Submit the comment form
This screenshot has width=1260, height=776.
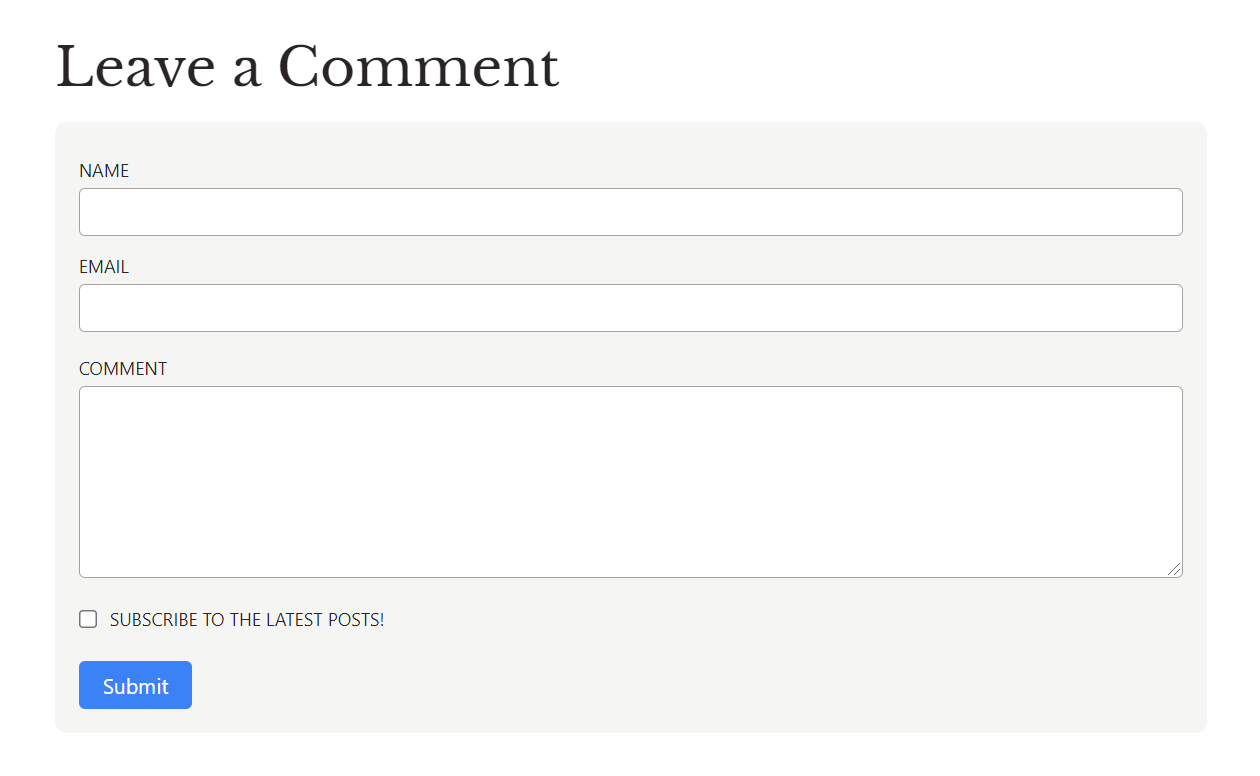[x=135, y=685]
